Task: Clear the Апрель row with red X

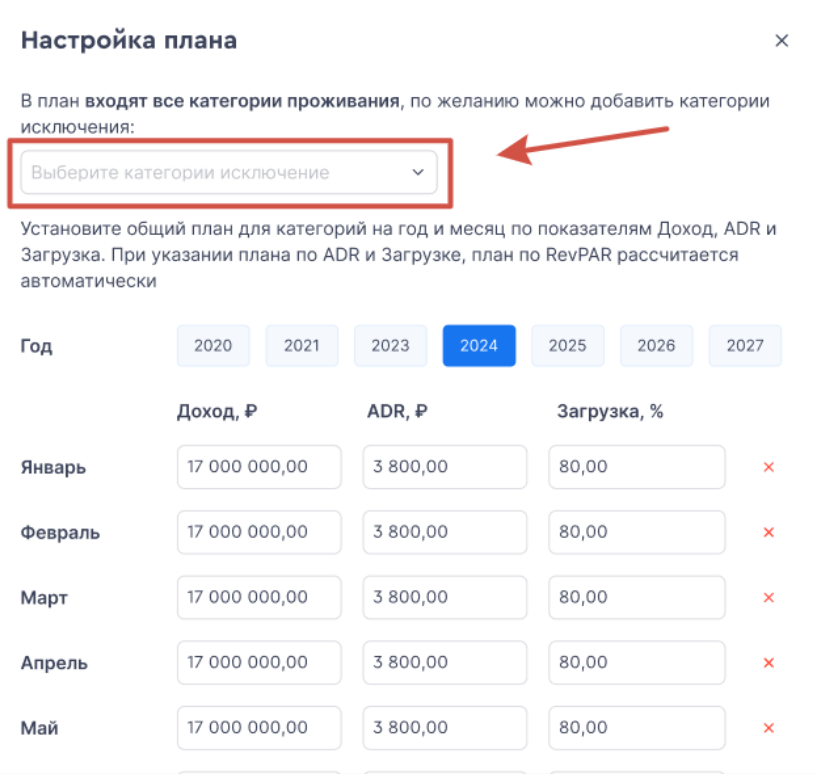Action: (x=769, y=663)
